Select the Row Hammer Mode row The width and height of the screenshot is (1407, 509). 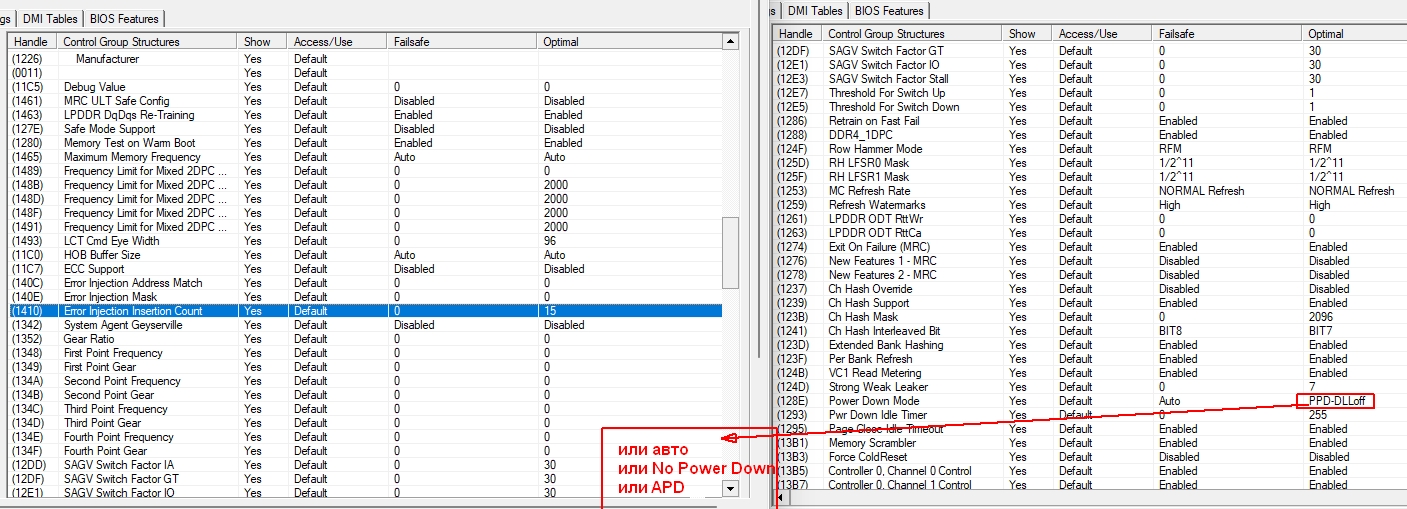click(x=1090, y=149)
